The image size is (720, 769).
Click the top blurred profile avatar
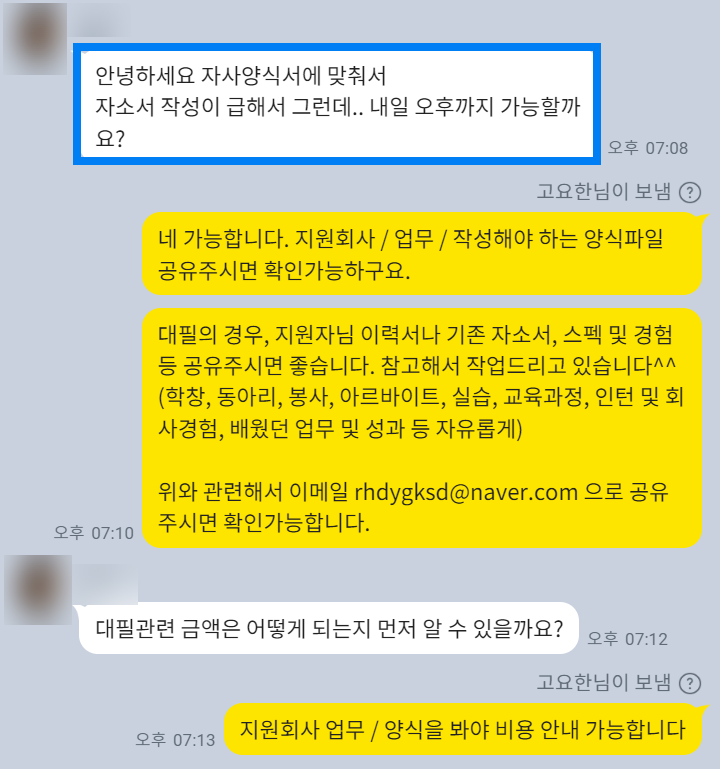coord(35,39)
